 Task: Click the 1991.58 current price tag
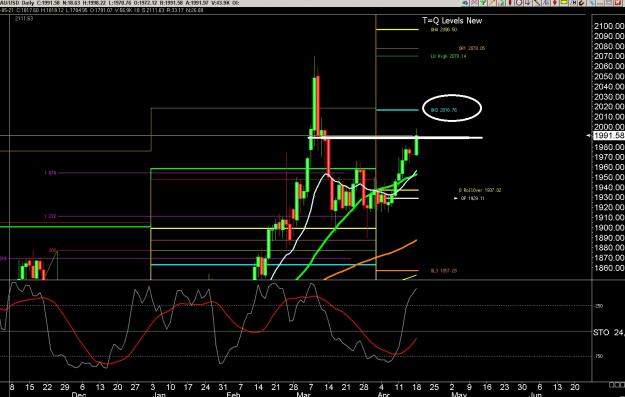point(609,136)
